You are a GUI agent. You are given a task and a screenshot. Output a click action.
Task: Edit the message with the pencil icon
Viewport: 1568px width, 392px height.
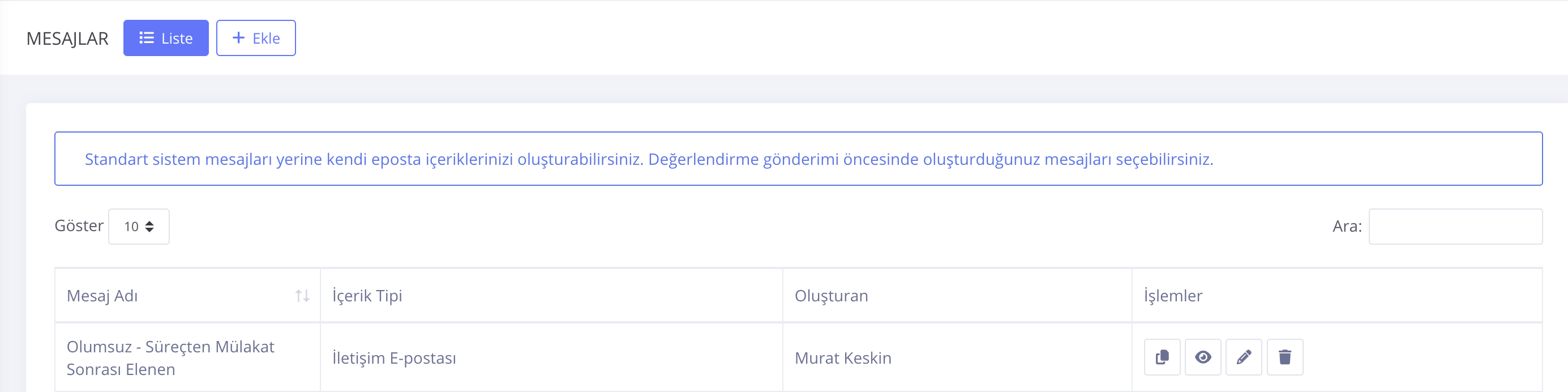coord(1244,357)
